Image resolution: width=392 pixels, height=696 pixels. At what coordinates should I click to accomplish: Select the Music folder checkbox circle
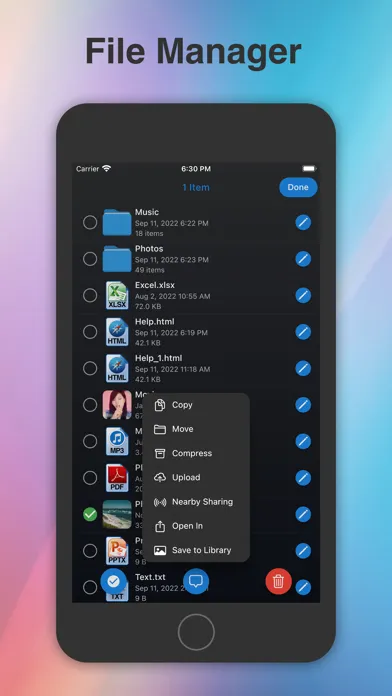[90, 222]
